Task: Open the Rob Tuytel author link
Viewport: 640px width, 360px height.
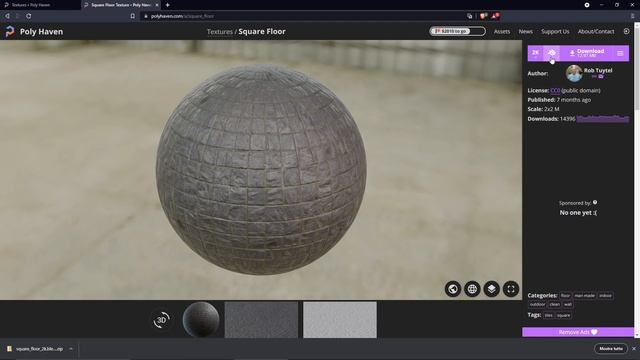Action: point(598,70)
